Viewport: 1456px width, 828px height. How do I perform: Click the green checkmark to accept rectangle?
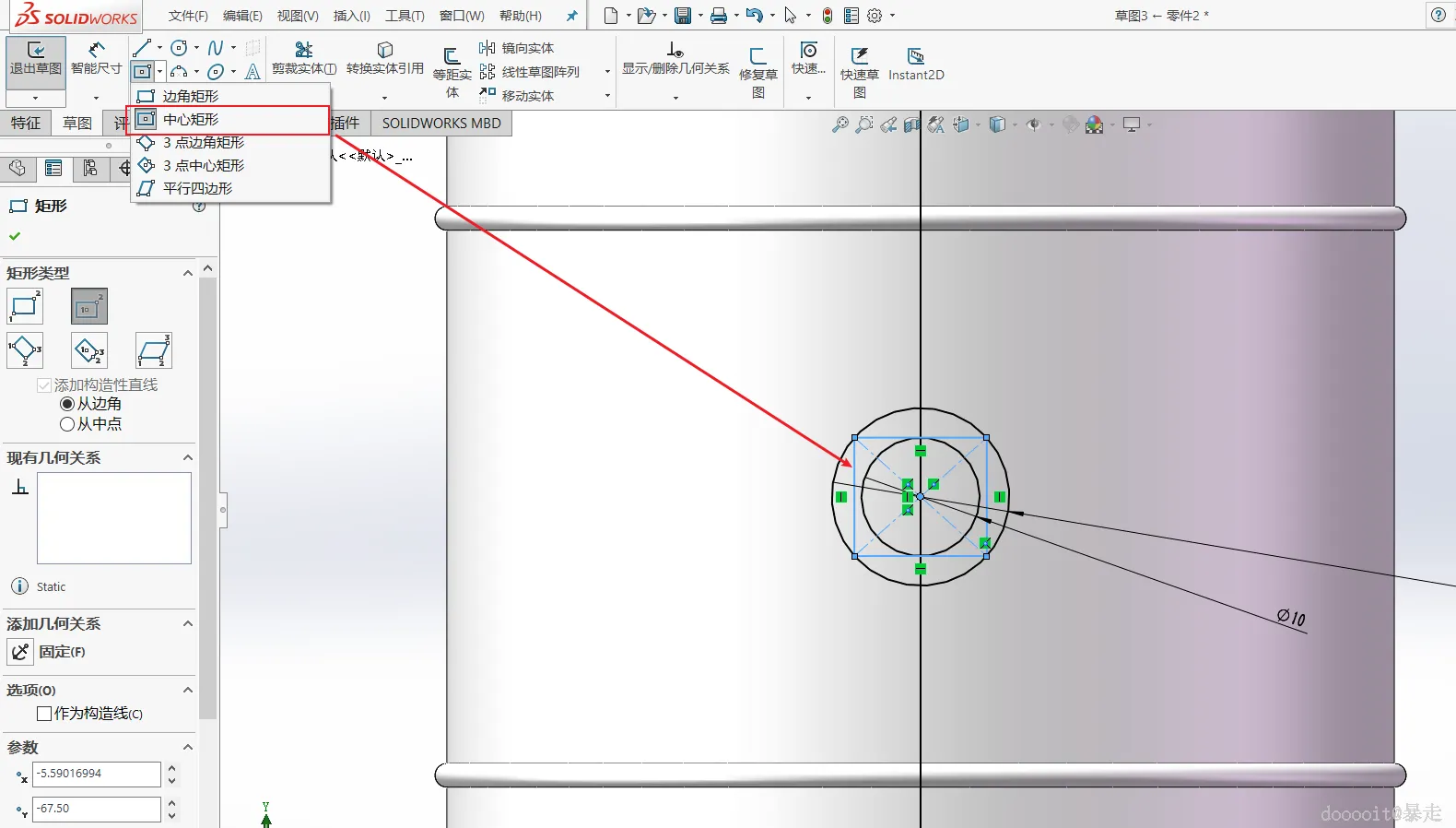(15, 236)
